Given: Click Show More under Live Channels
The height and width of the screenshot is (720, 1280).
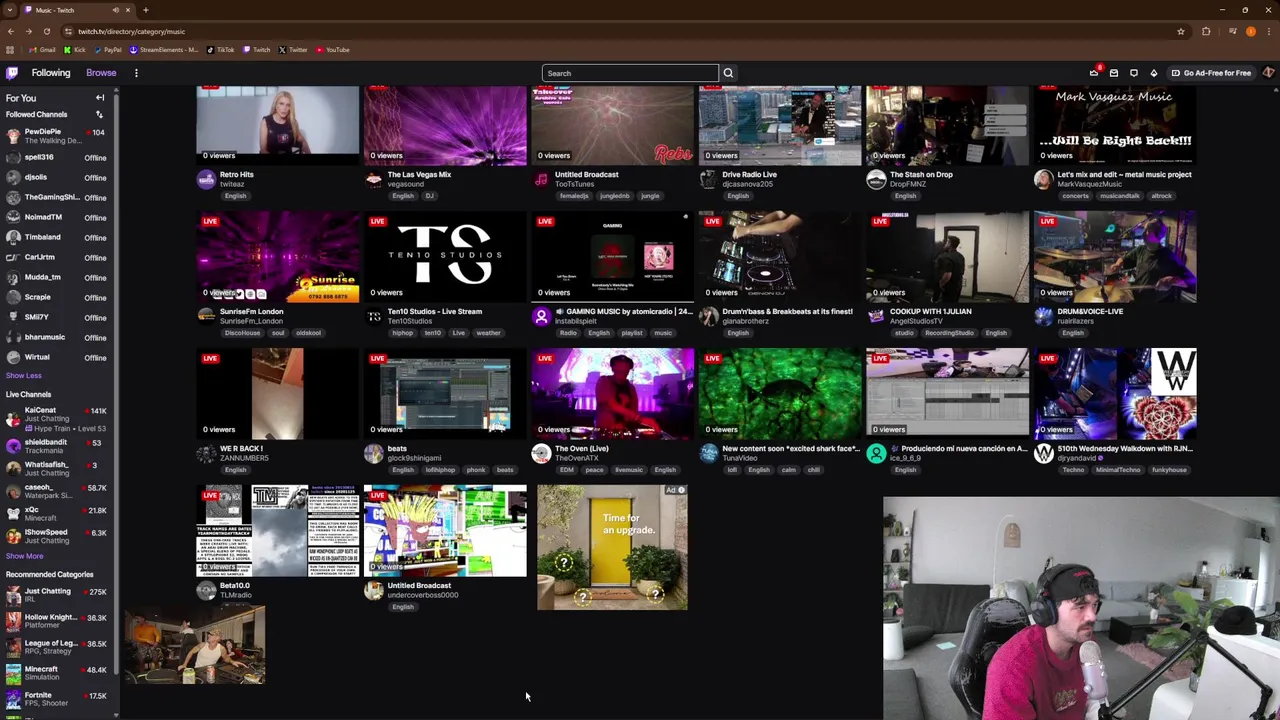Looking at the screenshot, I should point(25,556).
